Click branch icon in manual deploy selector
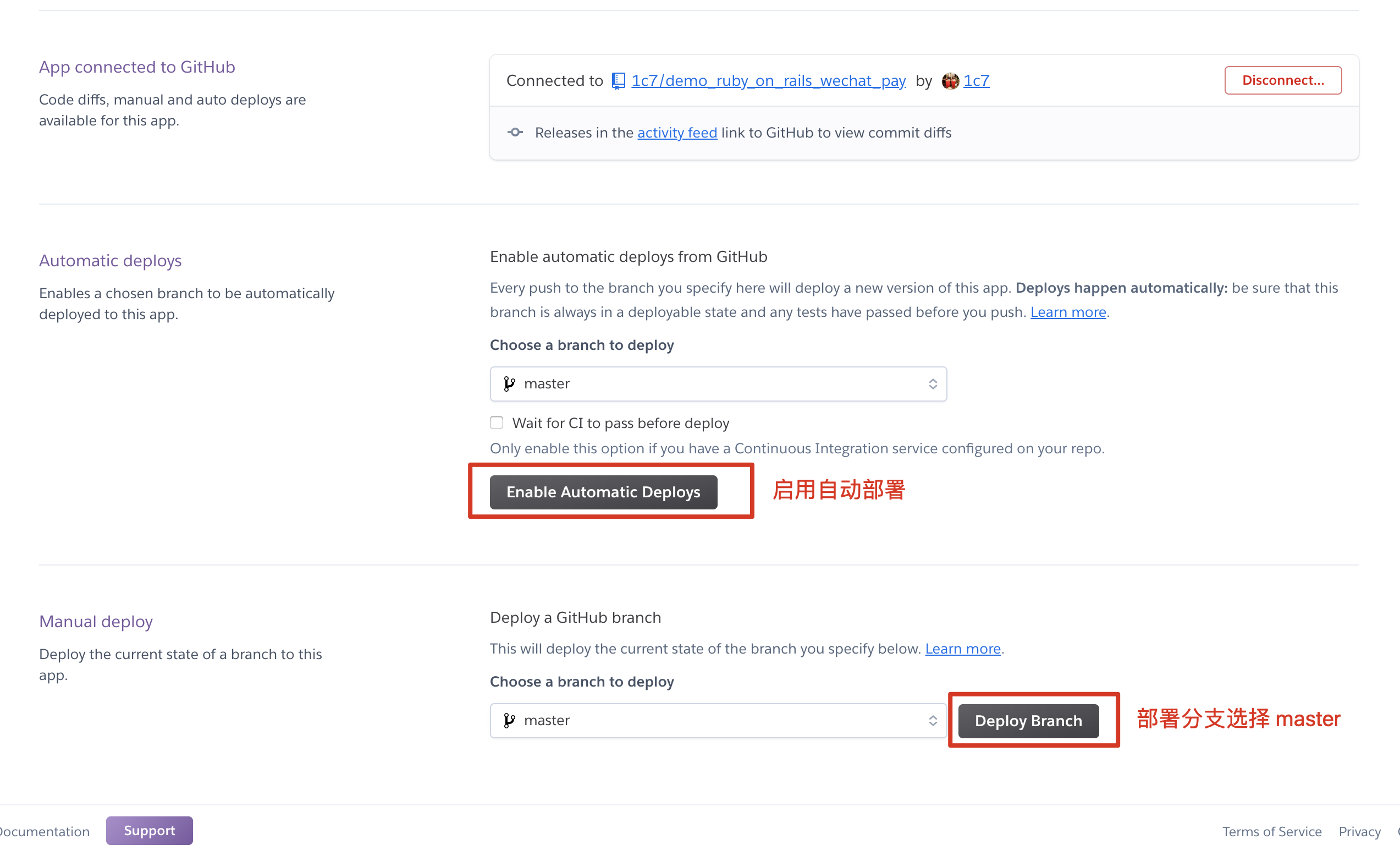 [509, 720]
